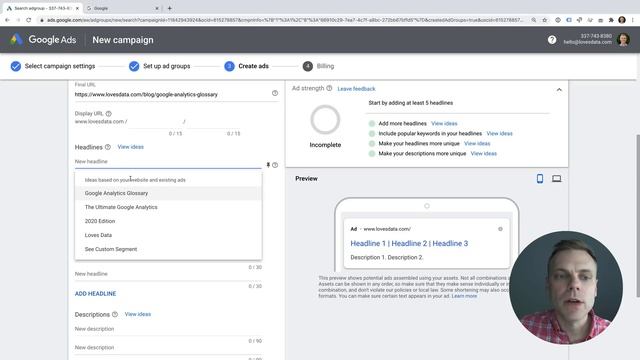Open a new browser tab

(x=170, y=8)
